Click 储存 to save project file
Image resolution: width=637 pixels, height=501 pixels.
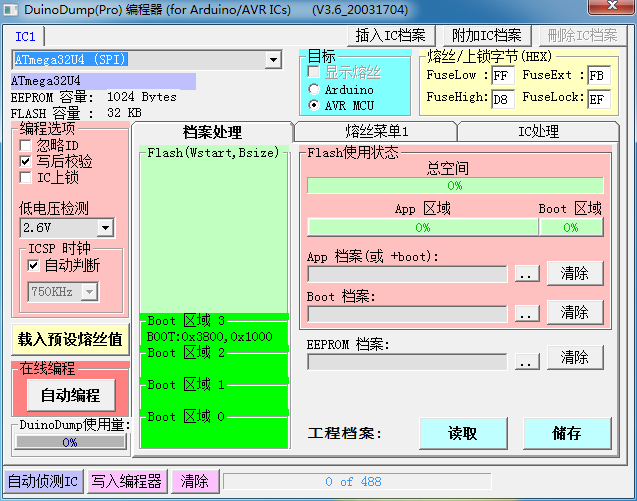567,433
